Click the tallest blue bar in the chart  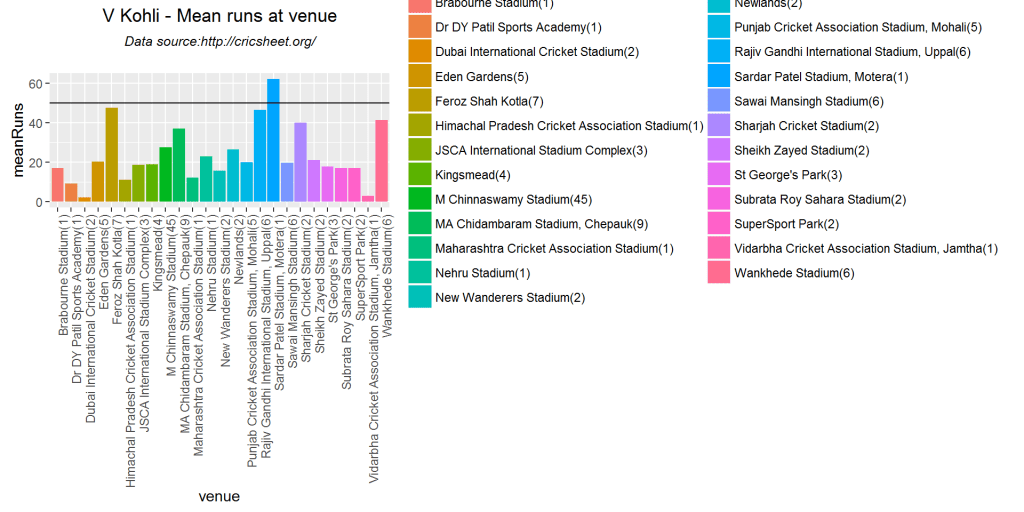(273, 140)
